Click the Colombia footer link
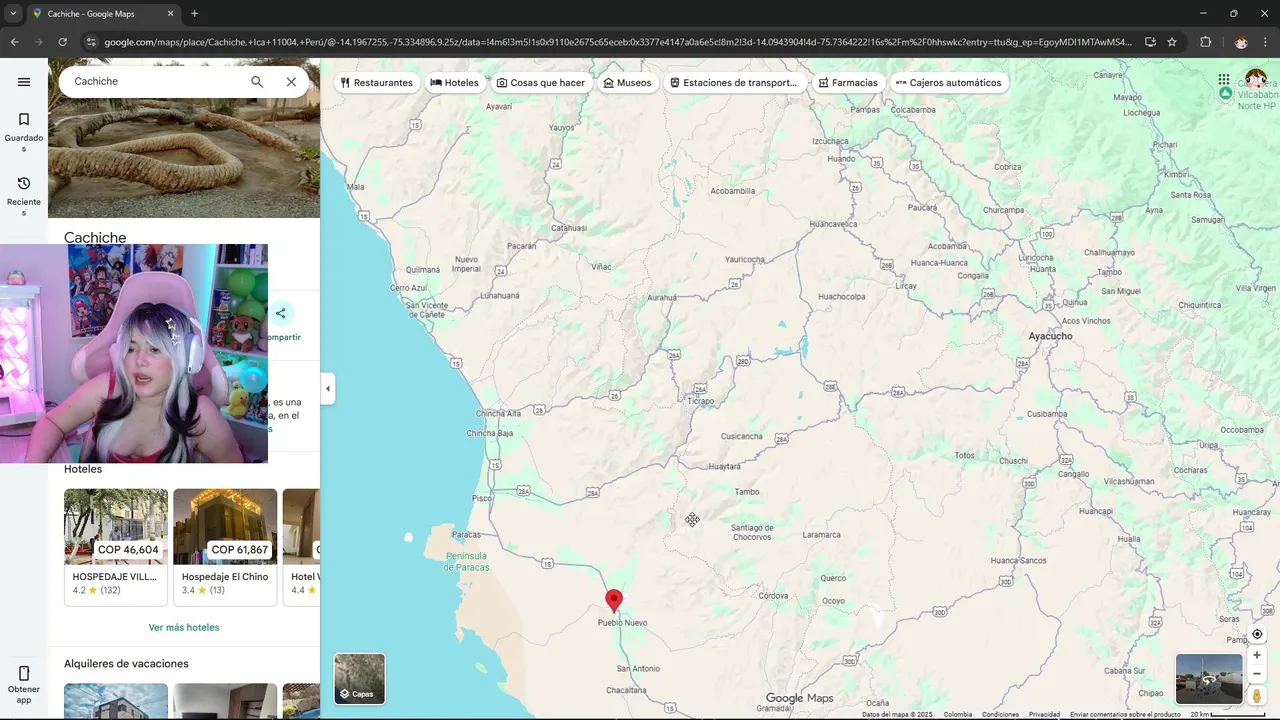Screen dimensions: 1280x720 958,714
